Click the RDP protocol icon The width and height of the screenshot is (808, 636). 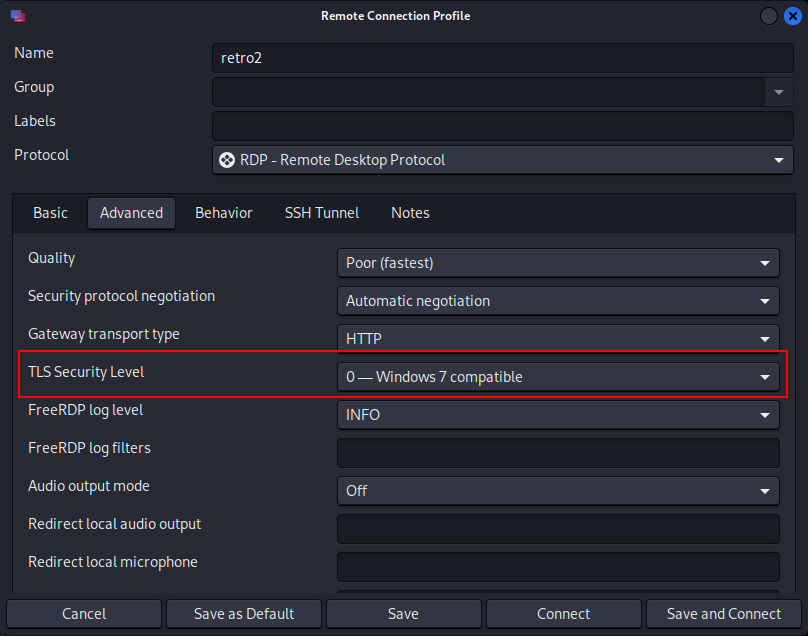tap(227, 160)
